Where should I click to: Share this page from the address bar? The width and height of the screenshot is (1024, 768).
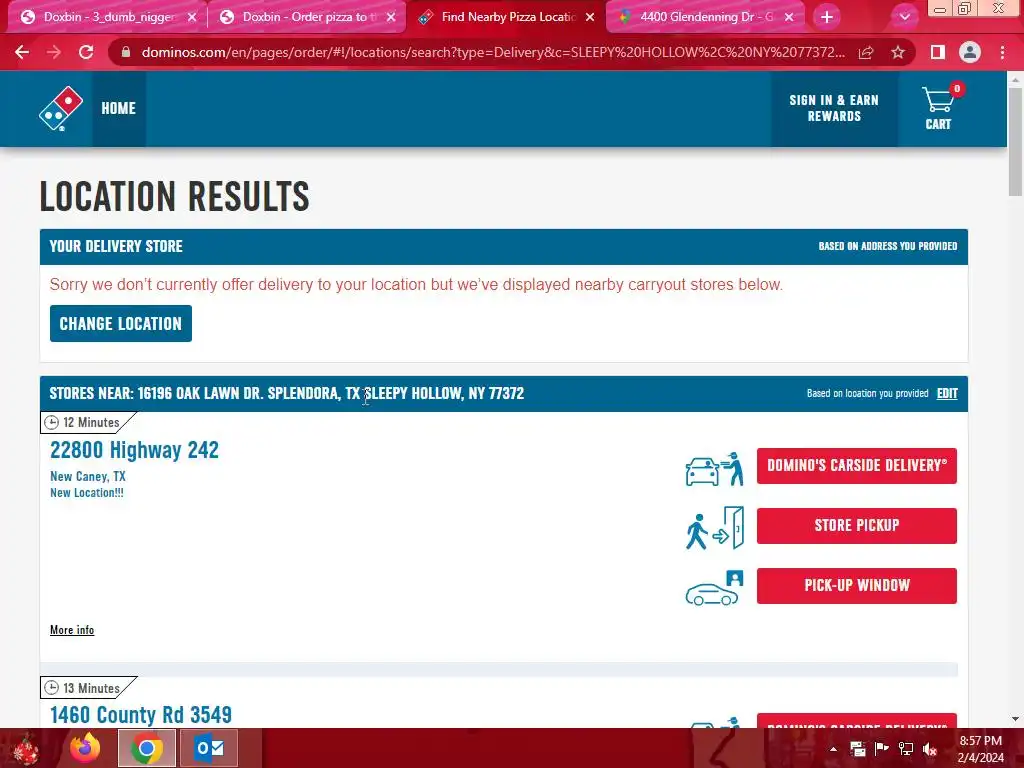click(x=866, y=52)
